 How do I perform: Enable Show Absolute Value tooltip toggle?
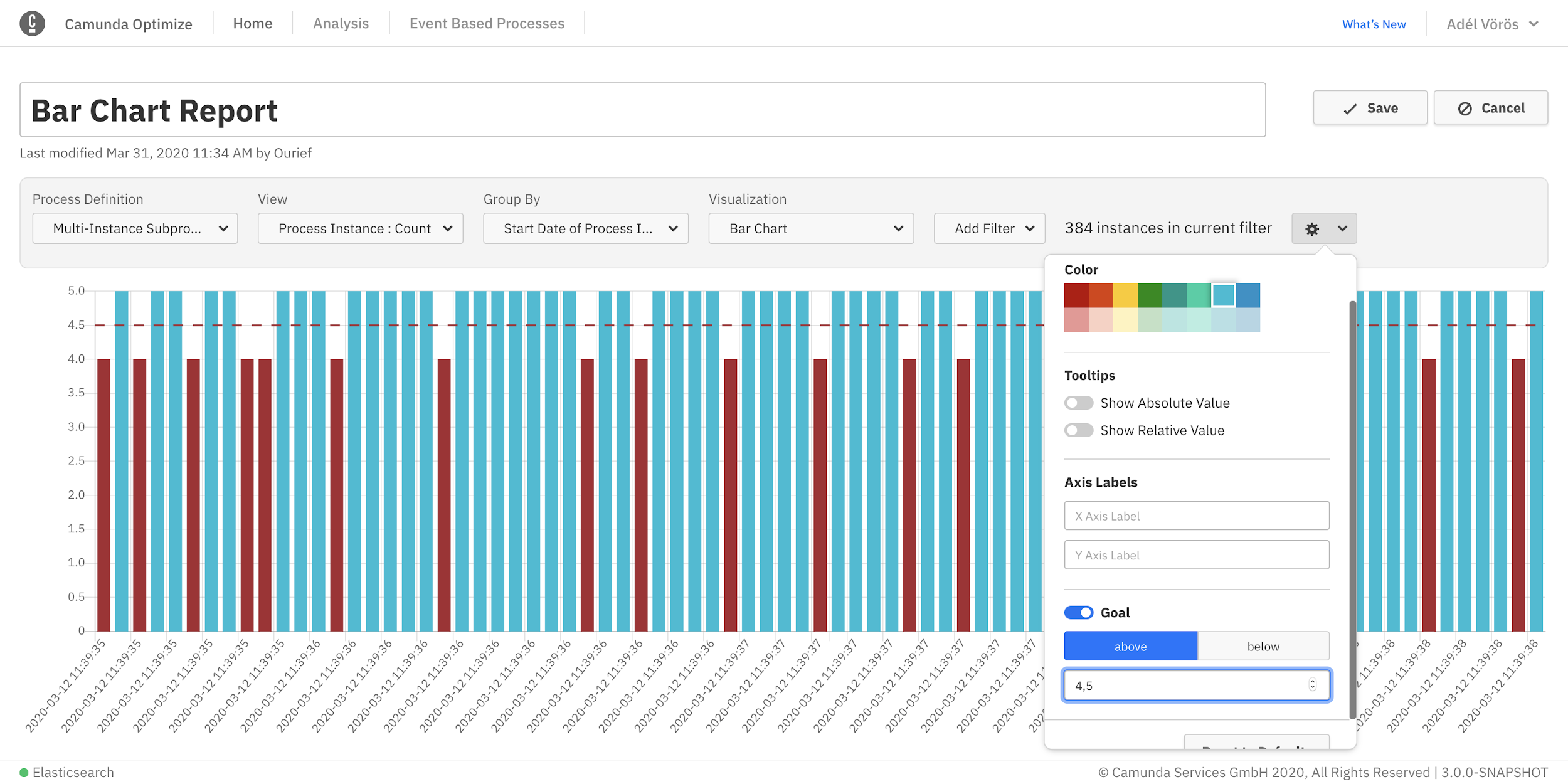(1078, 403)
